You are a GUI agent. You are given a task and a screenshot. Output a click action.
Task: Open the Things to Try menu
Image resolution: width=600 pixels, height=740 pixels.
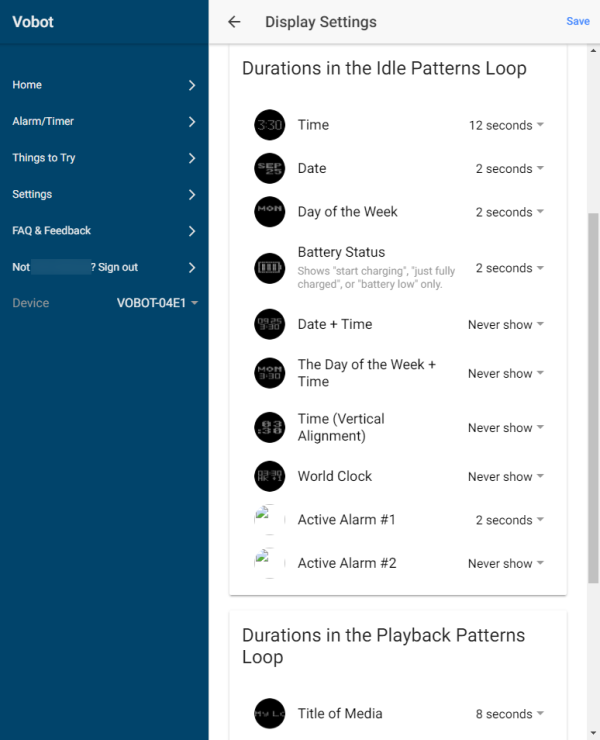click(x=104, y=158)
